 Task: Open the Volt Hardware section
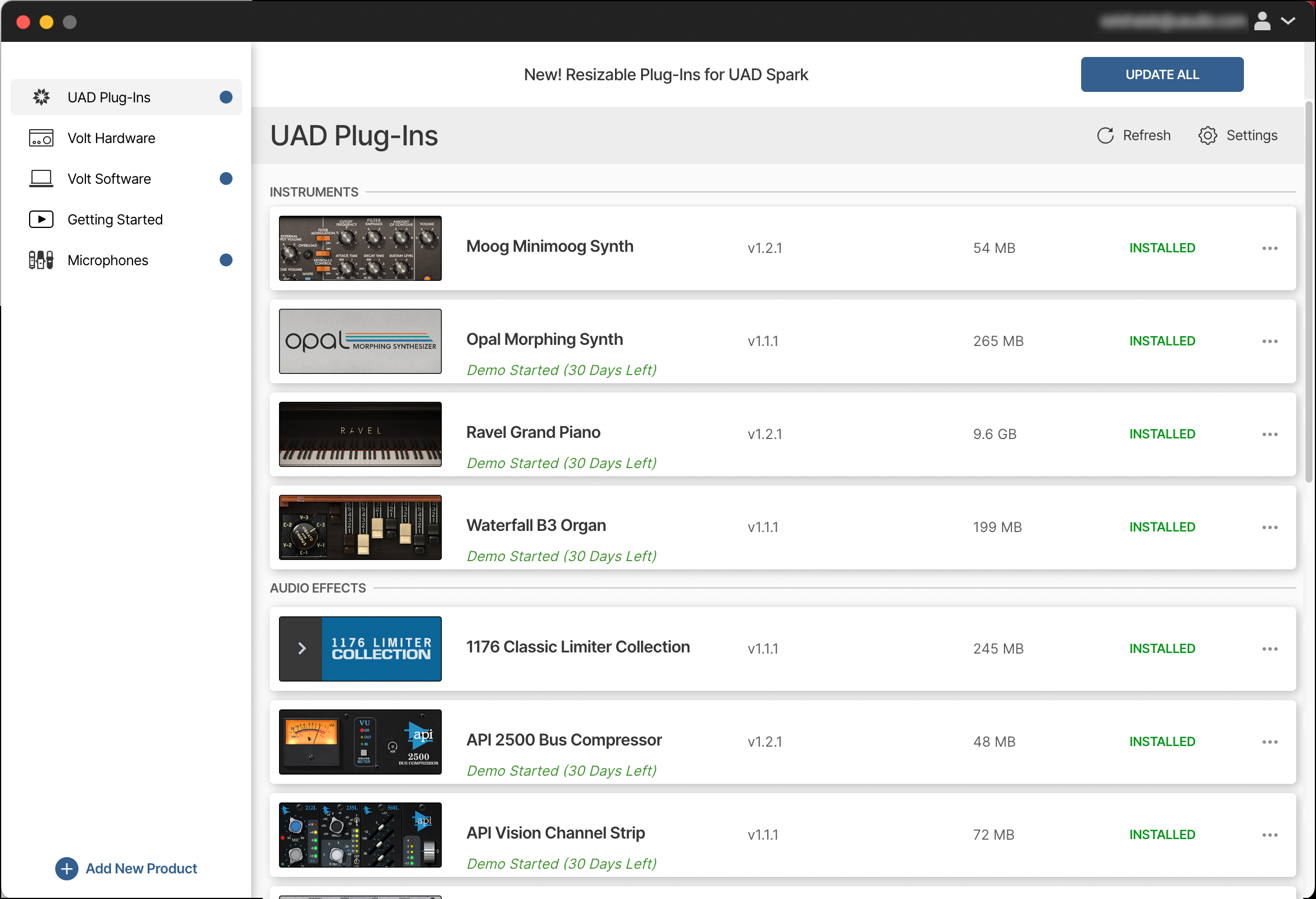[x=111, y=138]
